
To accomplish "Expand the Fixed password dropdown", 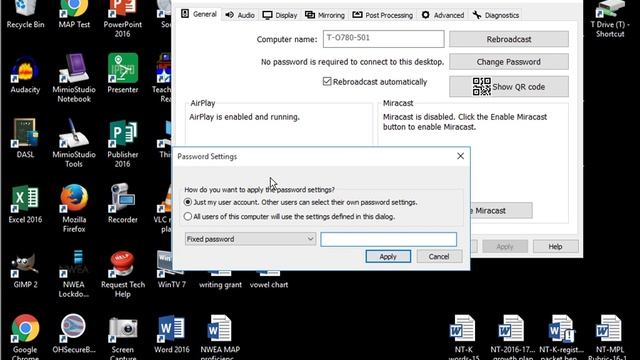I will point(250,239).
